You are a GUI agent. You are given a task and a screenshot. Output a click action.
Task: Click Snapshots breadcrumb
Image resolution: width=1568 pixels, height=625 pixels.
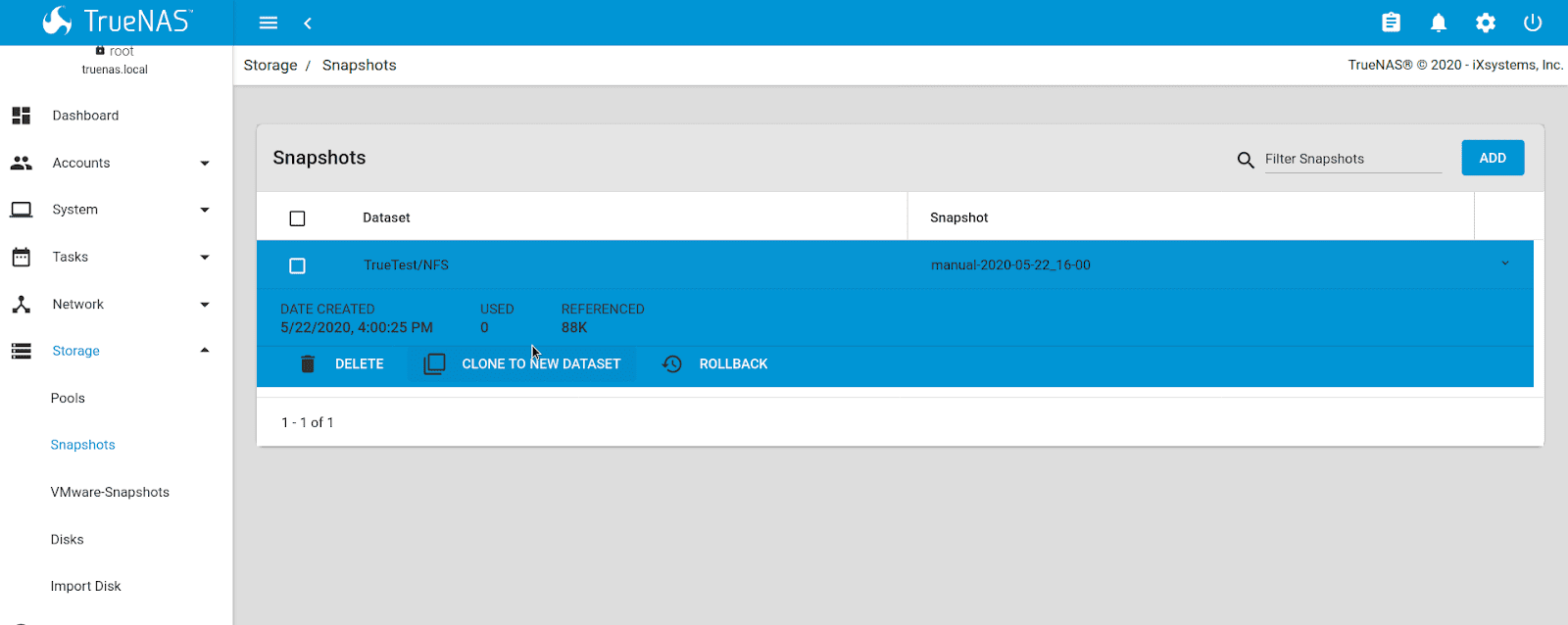(360, 65)
